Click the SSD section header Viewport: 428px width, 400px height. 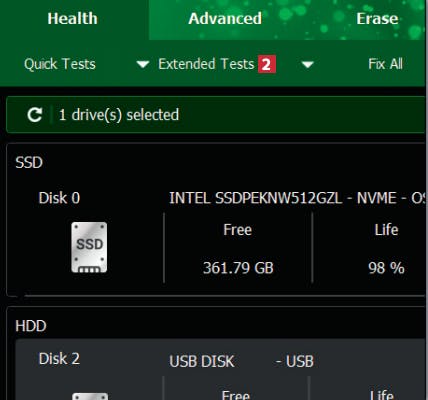tap(29, 163)
